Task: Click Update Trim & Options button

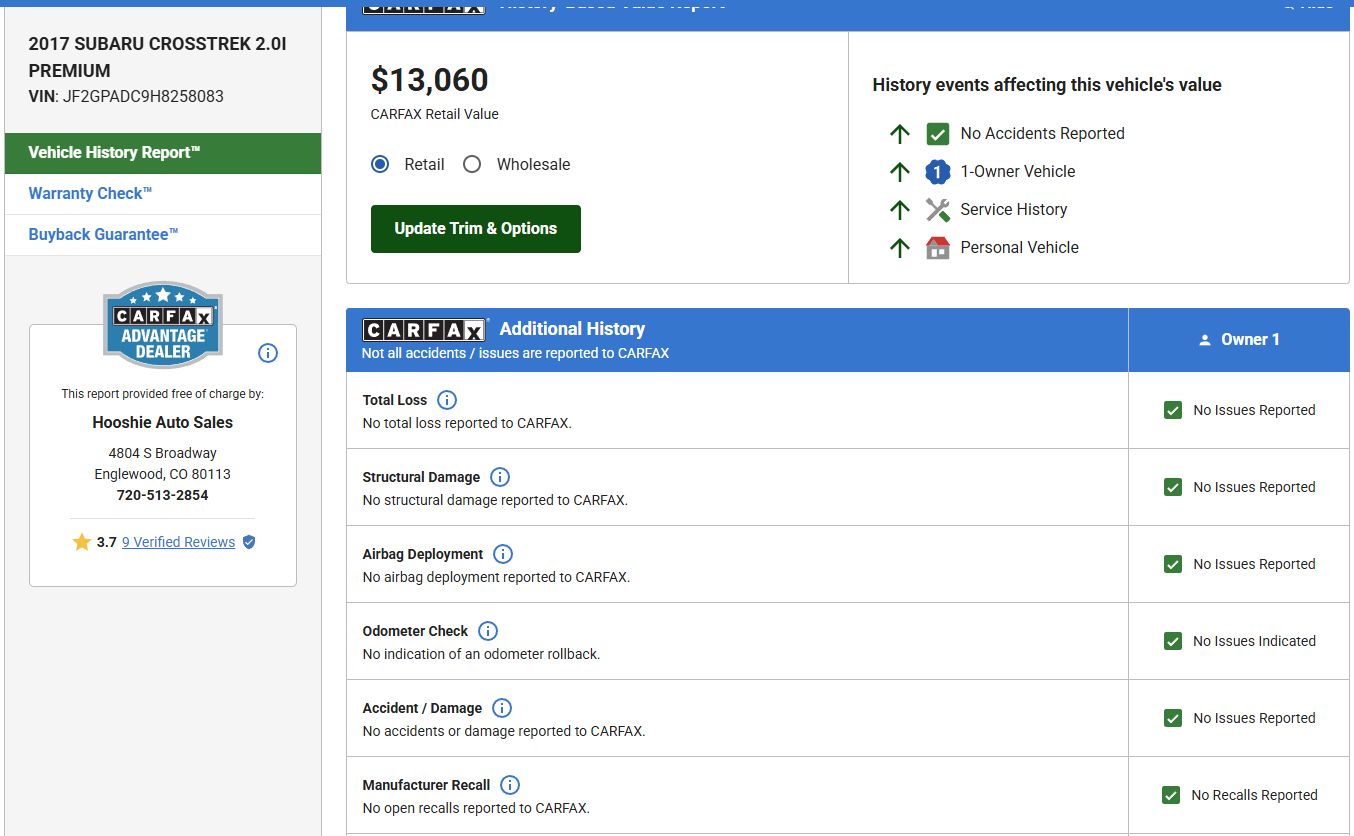Action: point(475,229)
